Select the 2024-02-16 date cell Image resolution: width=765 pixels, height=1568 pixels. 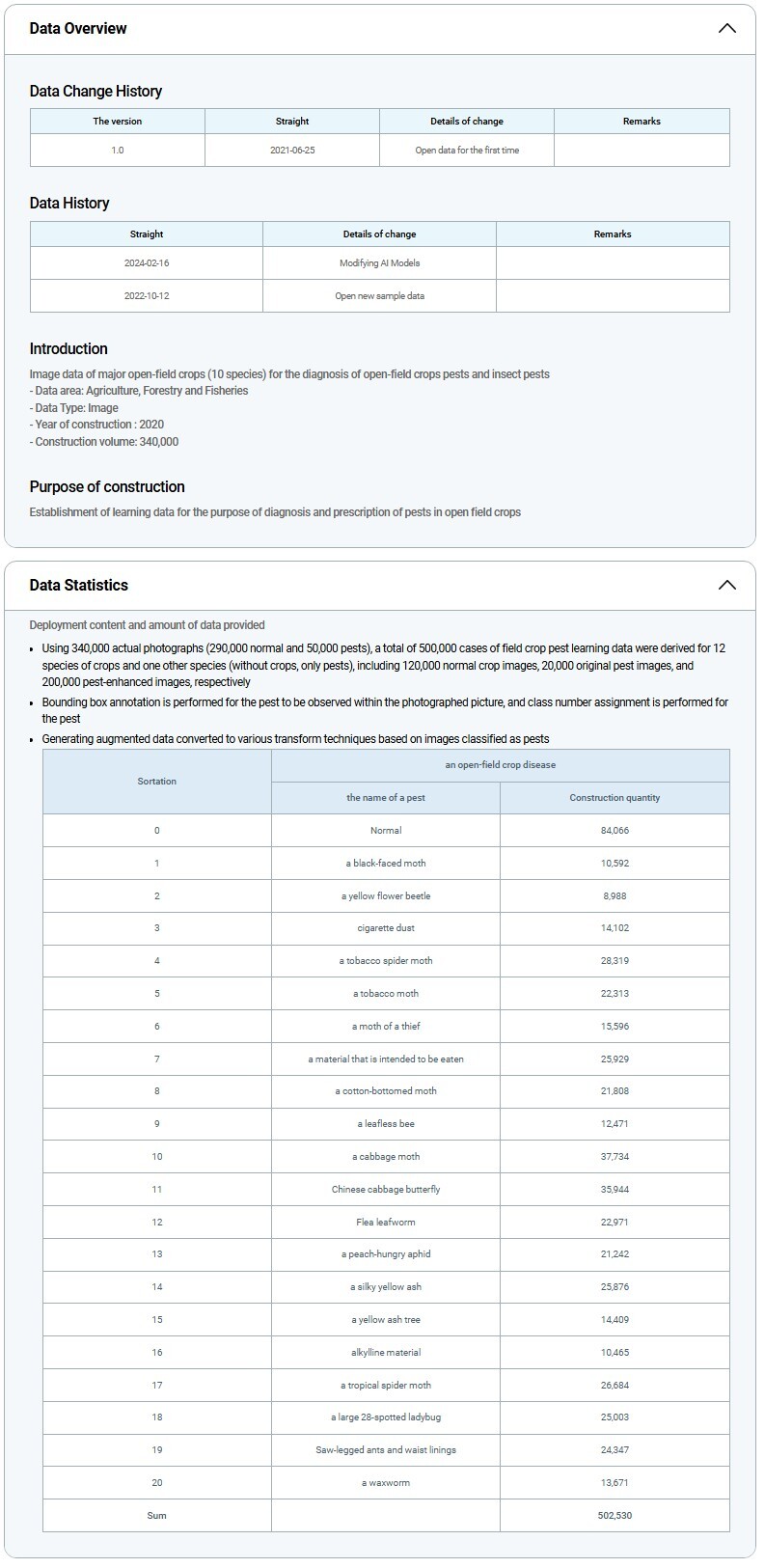point(147,263)
